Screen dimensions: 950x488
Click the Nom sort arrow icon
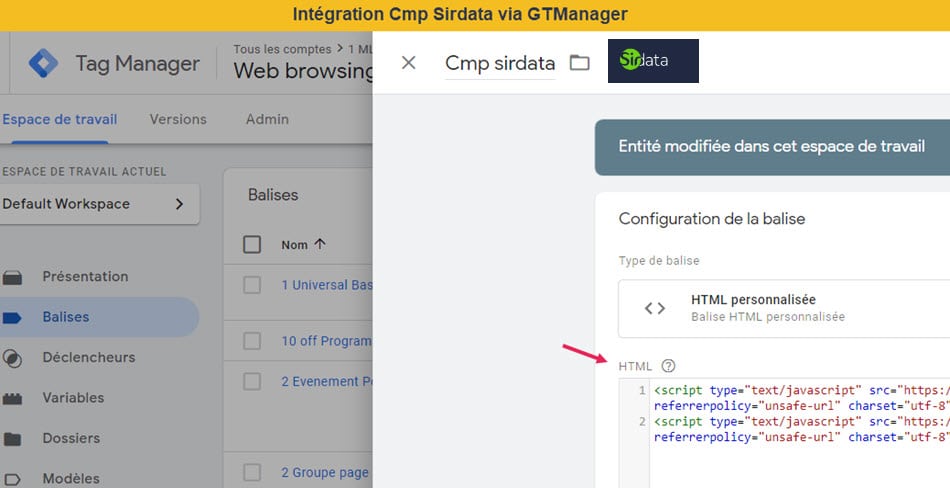[x=320, y=244]
